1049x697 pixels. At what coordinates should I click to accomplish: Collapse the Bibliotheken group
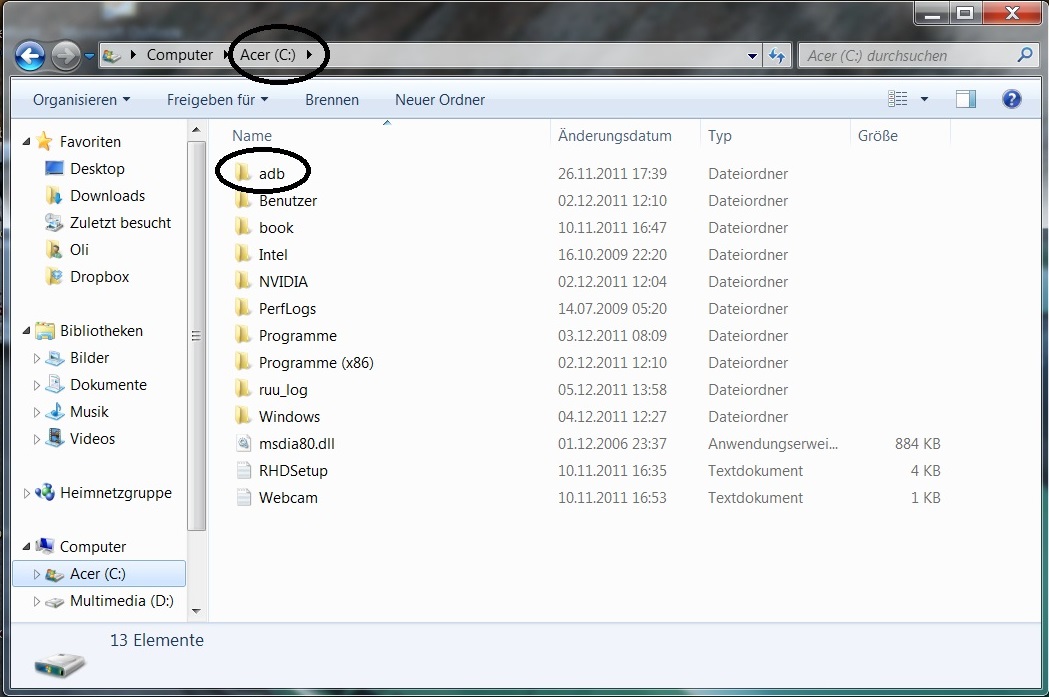point(26,330)
